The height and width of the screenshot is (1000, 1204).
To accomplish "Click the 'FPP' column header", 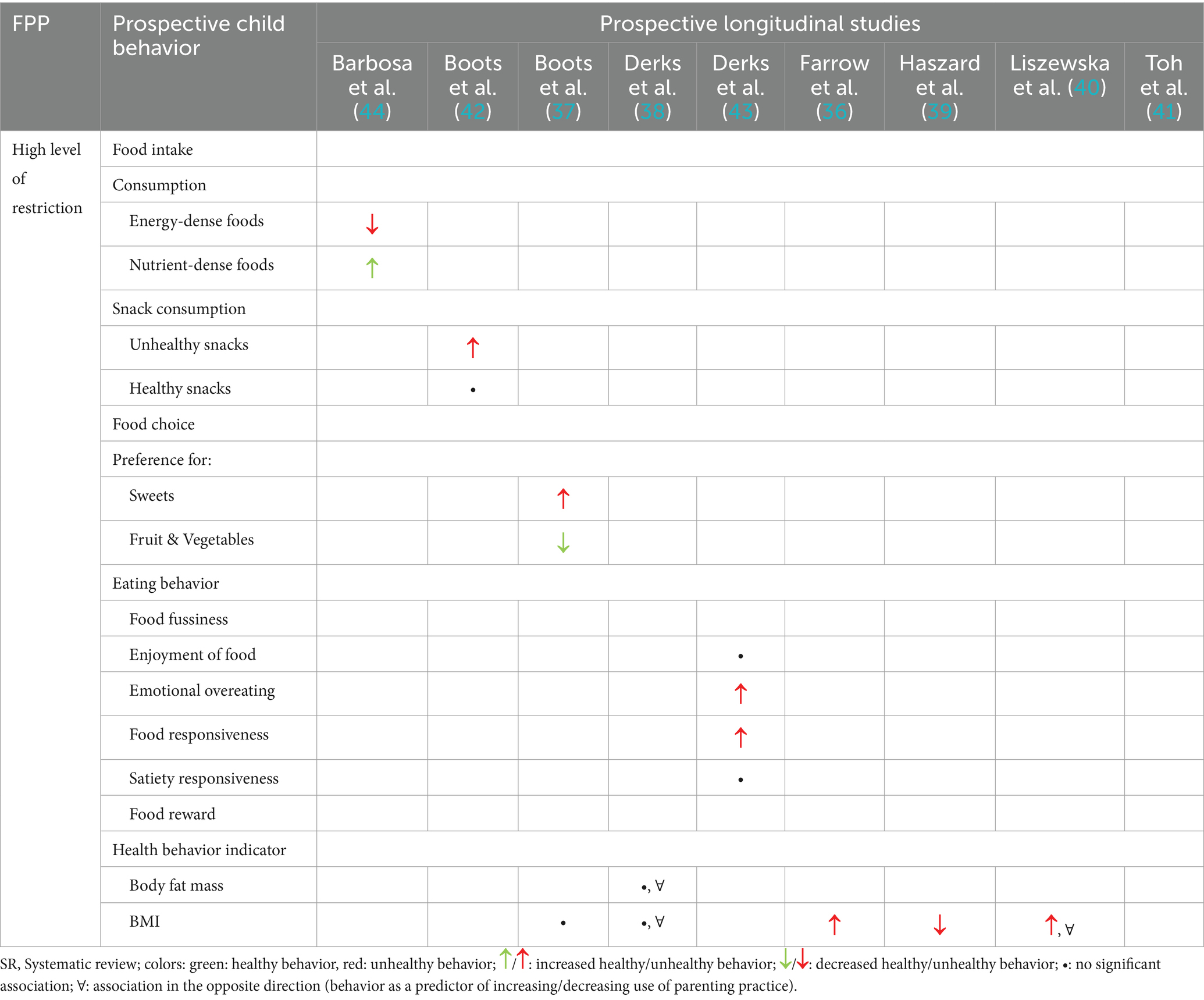I will [x=31, y=23].
